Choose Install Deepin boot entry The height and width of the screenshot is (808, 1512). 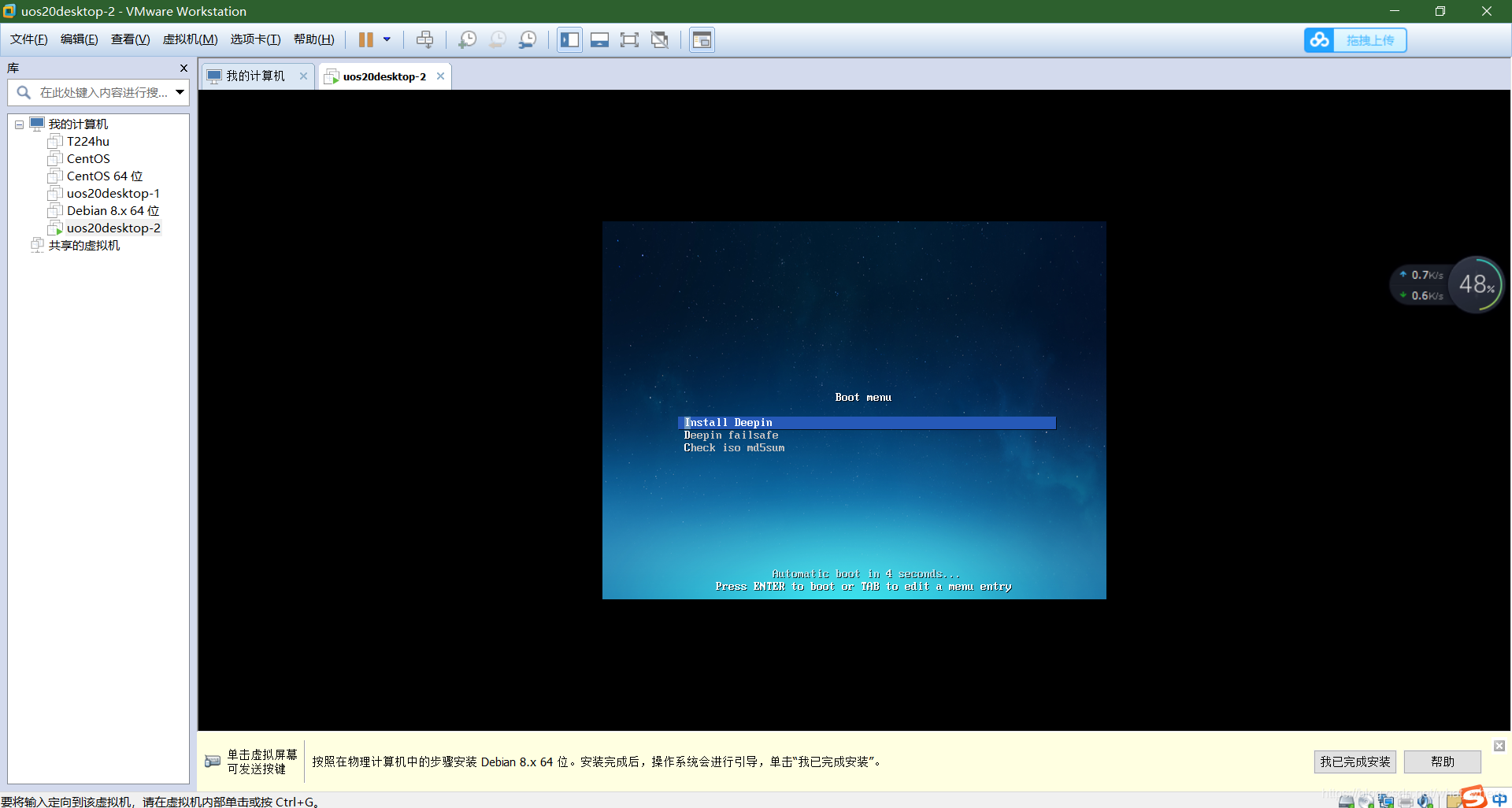[866, 423]
